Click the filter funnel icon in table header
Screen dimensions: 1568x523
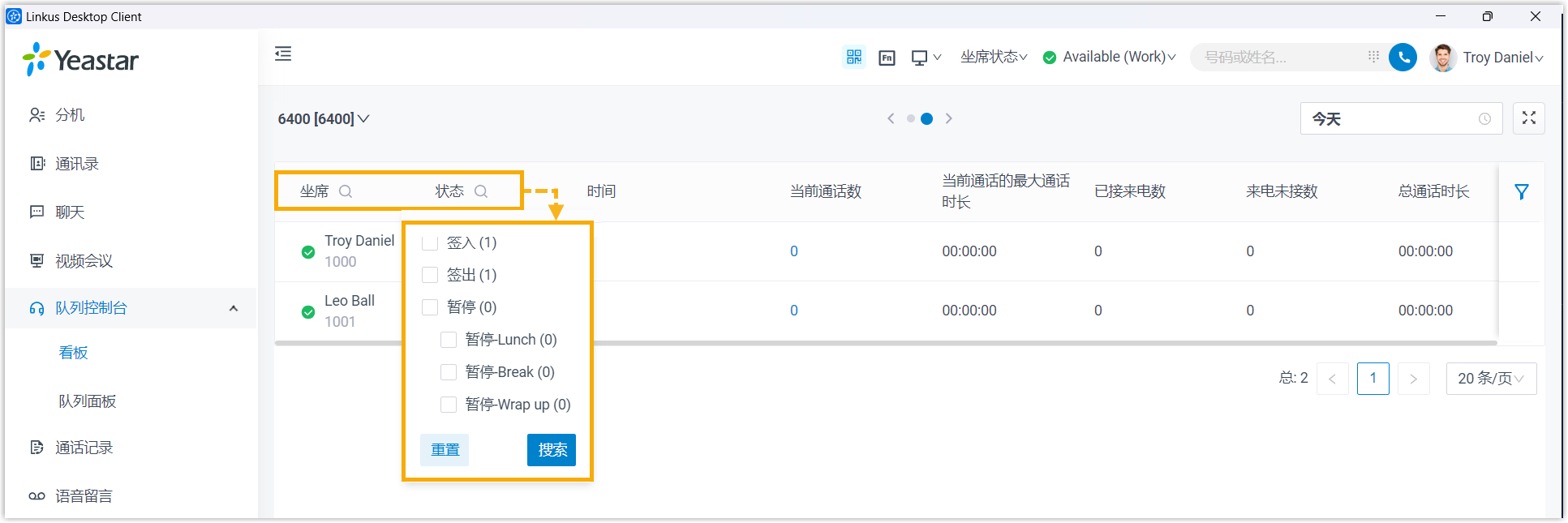click(1521, 192)
